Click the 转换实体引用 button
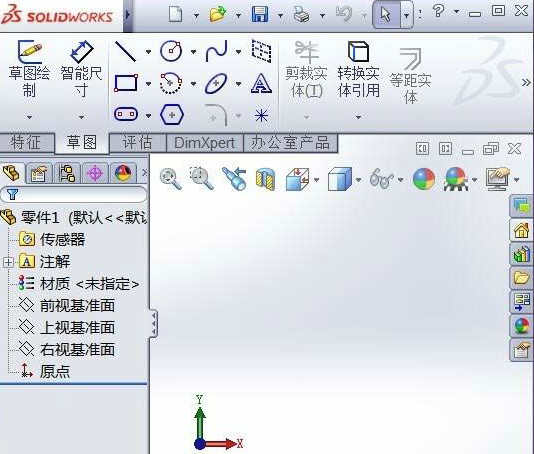The image size is (534, 454). point(359,69)
